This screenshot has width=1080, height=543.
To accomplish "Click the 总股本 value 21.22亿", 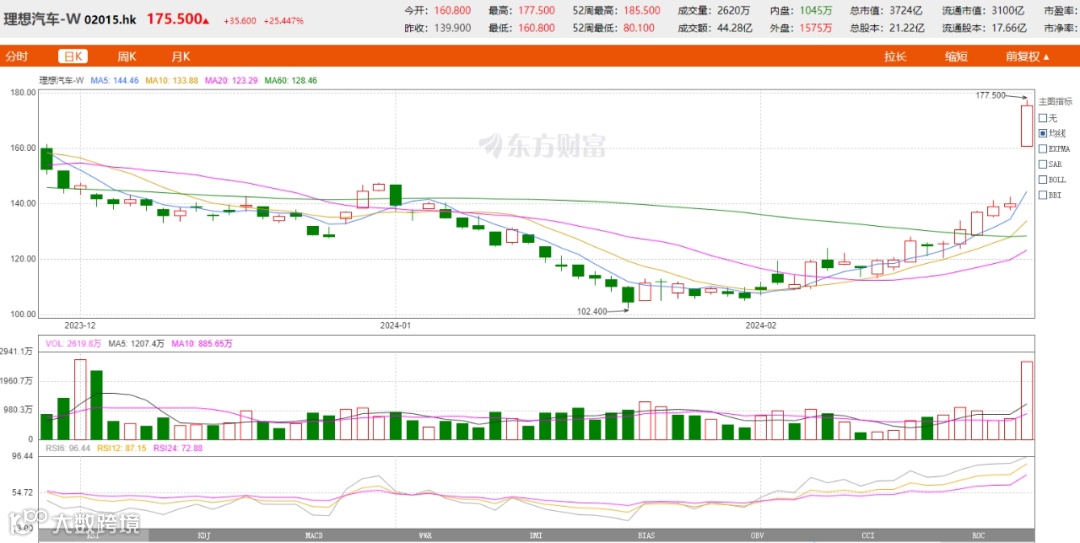I will [905, 28].
